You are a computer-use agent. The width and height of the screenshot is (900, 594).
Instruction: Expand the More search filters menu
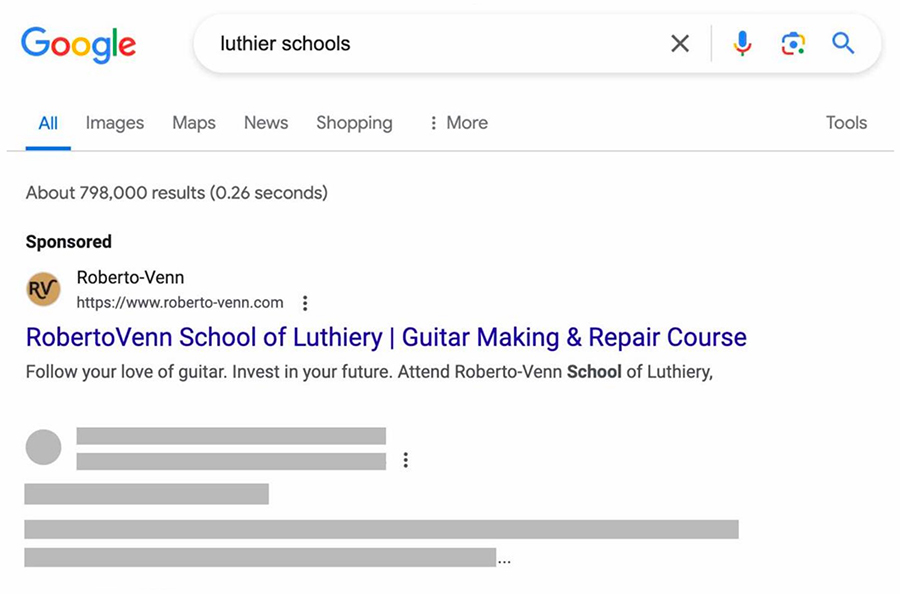click(458, 123)
